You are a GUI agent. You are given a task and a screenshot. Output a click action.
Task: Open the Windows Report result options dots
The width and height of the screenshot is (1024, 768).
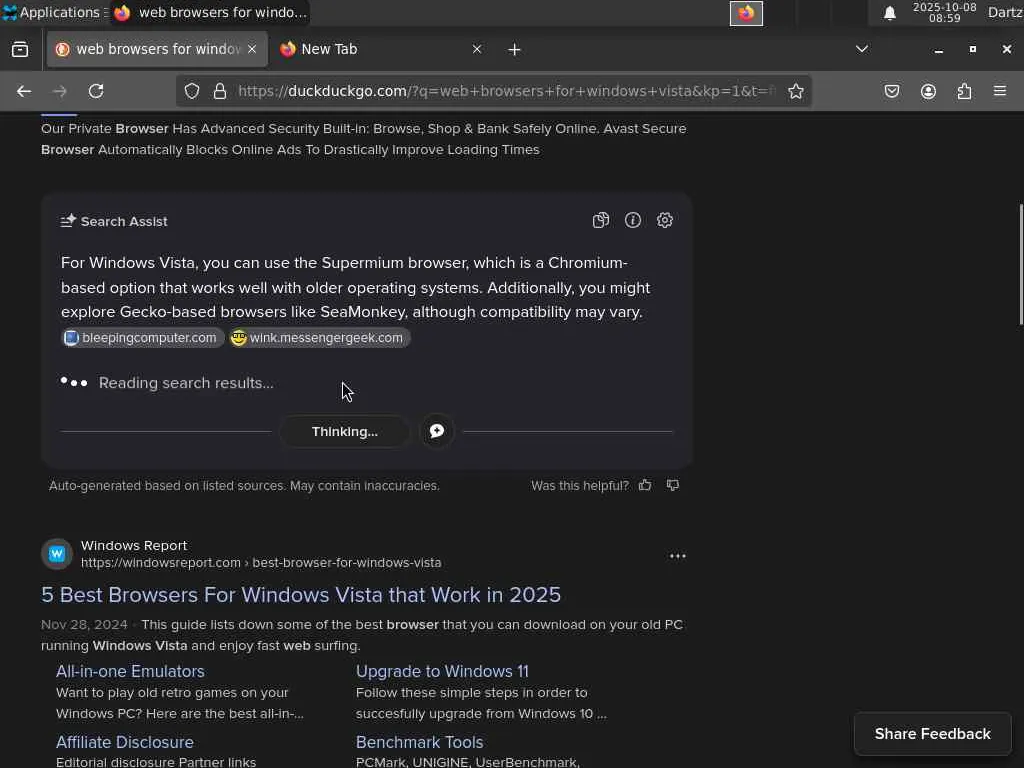click(678, 556)
